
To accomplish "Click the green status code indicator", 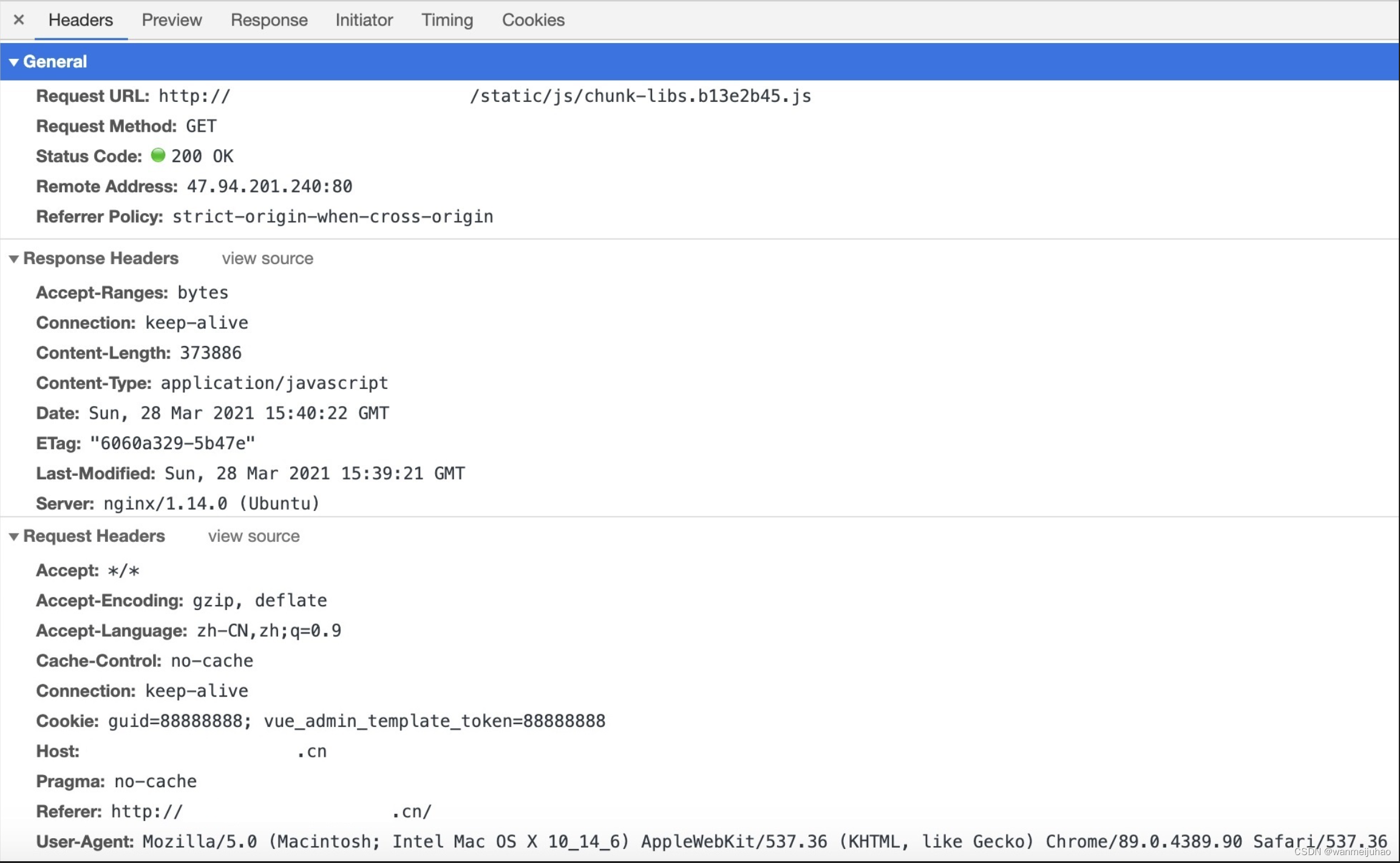I will pyautogui.click(x=158, y=155).
